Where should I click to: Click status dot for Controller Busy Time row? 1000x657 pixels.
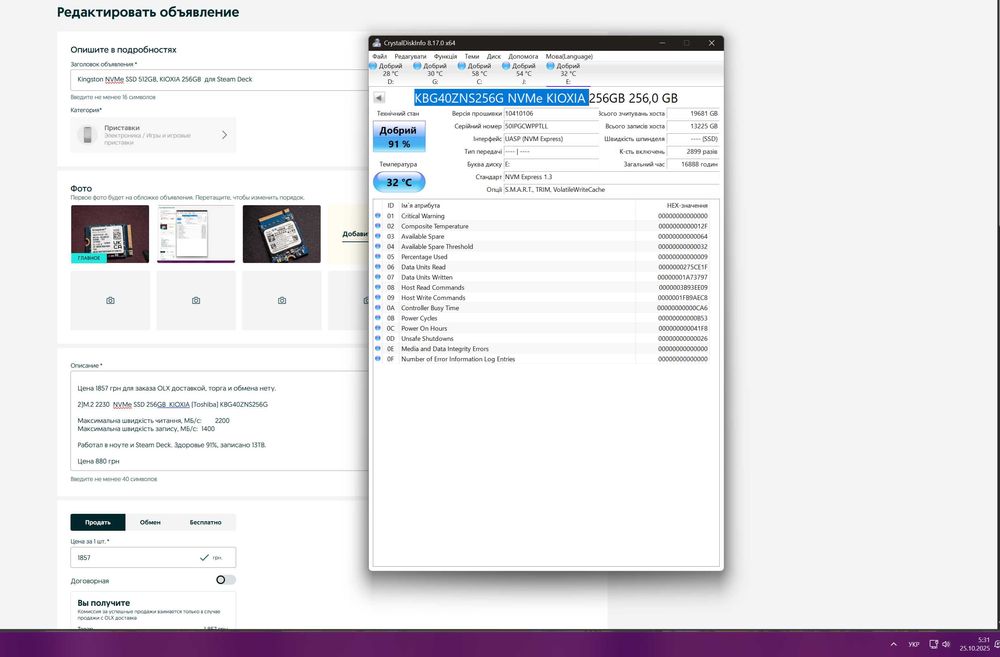coord(378,307)
